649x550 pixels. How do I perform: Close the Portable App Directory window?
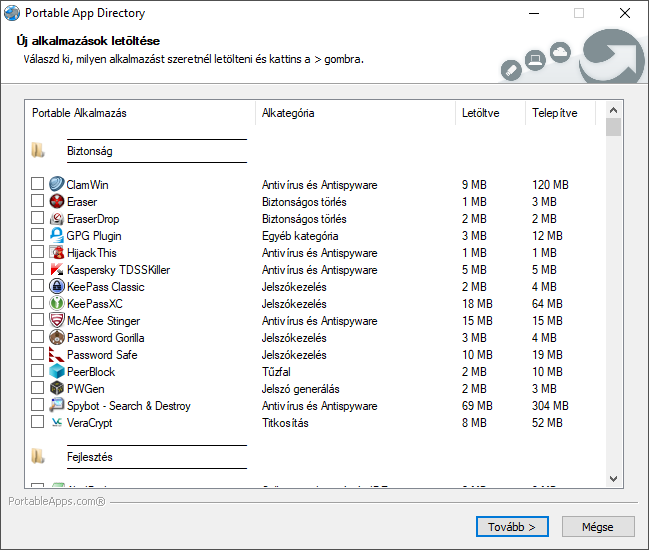(x=625, y=13)
